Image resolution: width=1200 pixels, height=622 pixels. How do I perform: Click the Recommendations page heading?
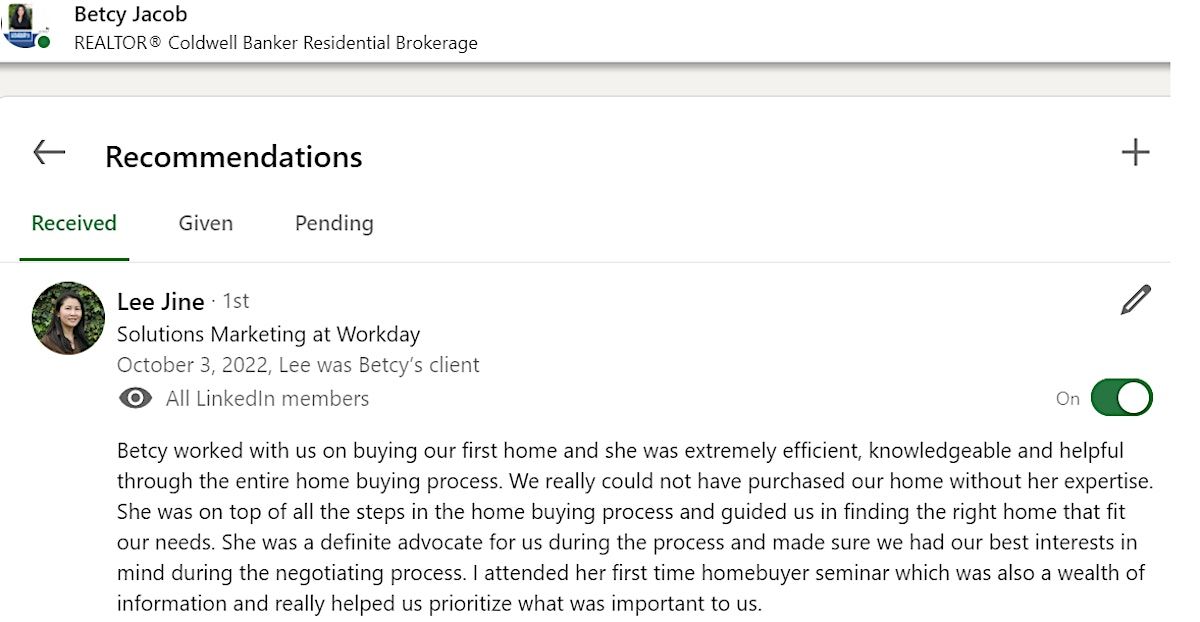233,157
